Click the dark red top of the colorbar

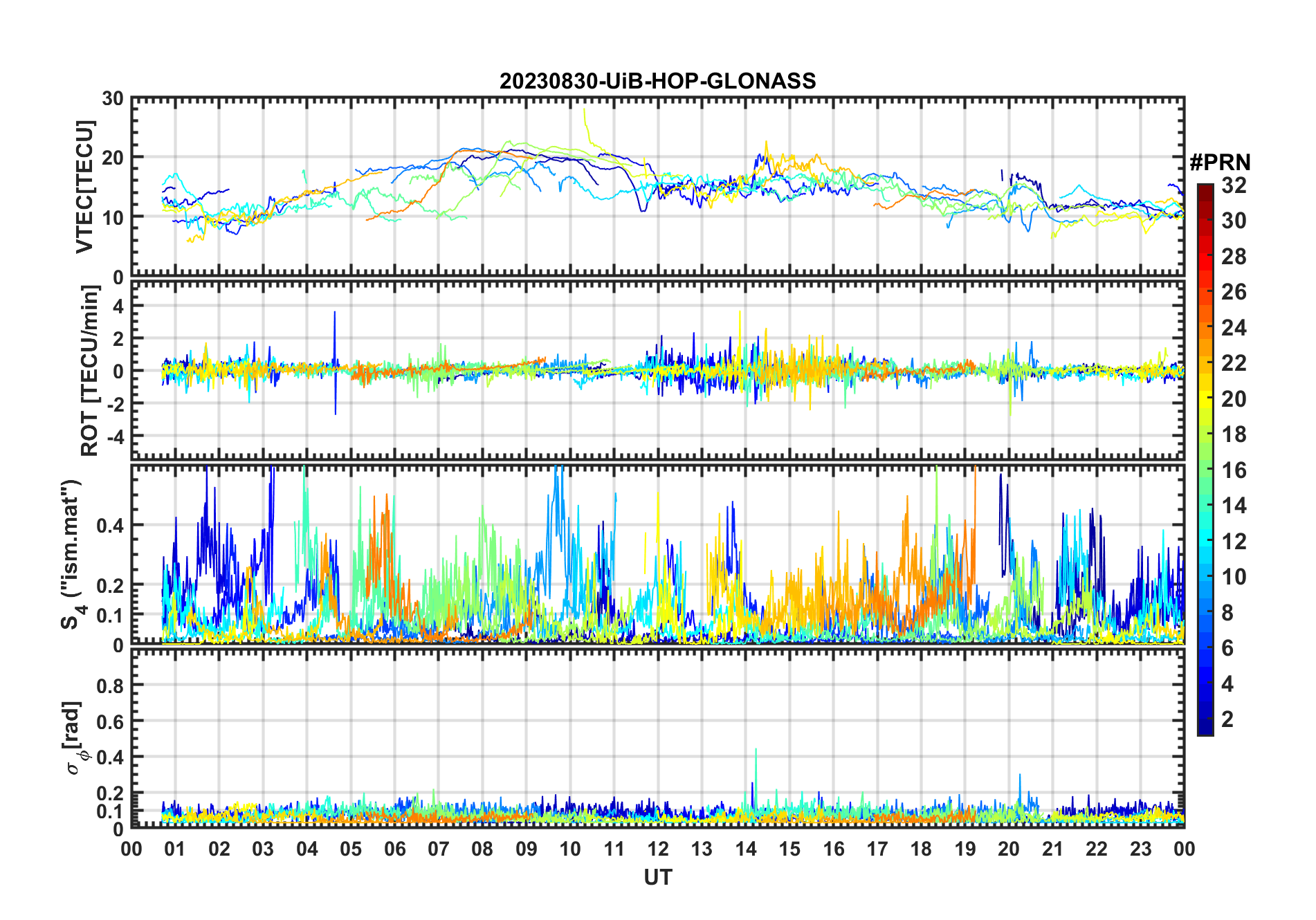(1205, 189)
